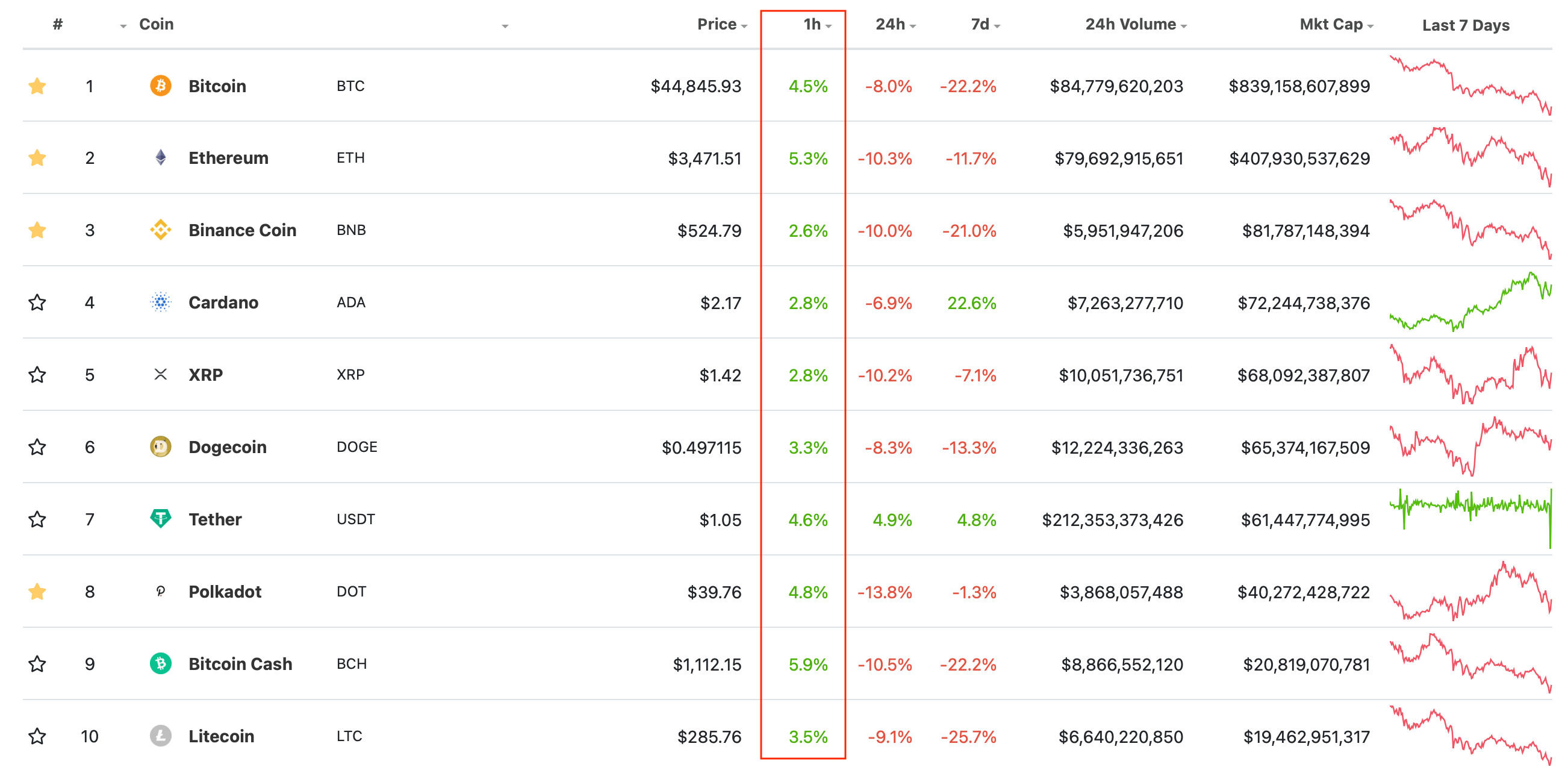Click the Ethereum diamond logo icon
Image resolution: width=1568 pixels, height=770 pixels.
(161, 158)
